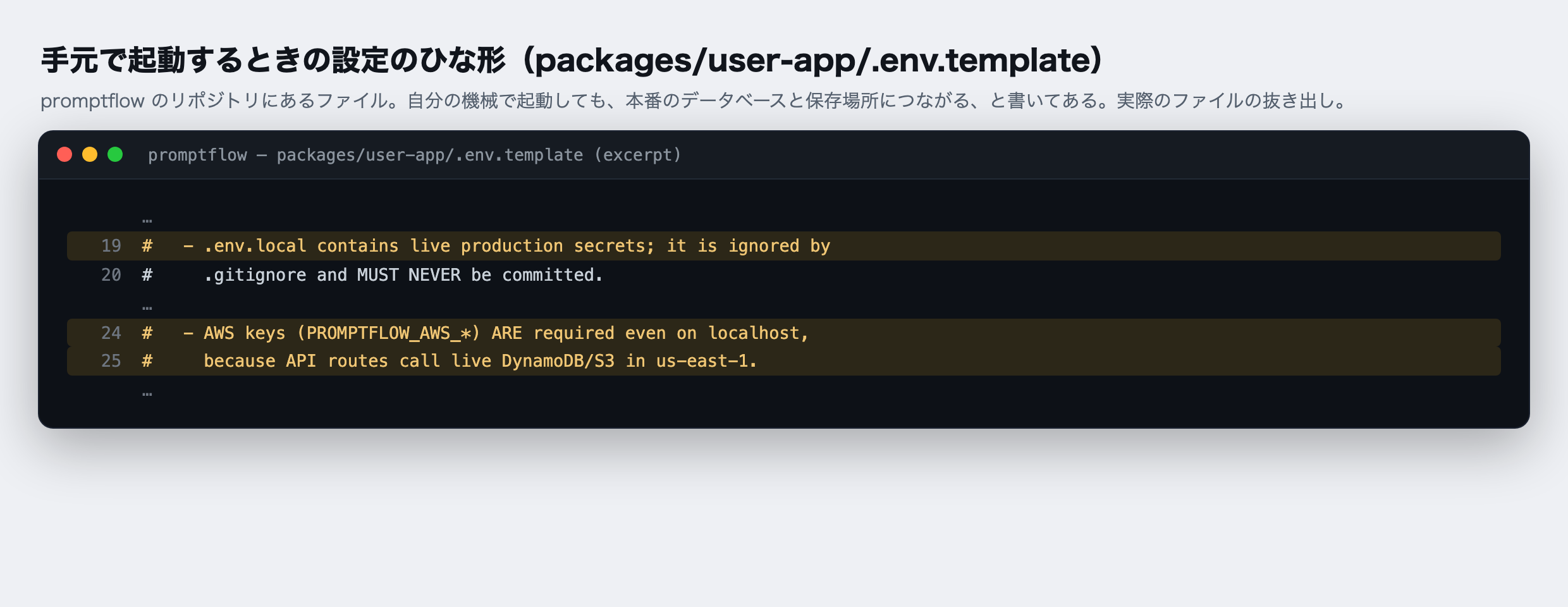This screenshot has height=607, width=1568.
Task: Click the green maximize dot in the code window
Action: (x=115, y=154)
